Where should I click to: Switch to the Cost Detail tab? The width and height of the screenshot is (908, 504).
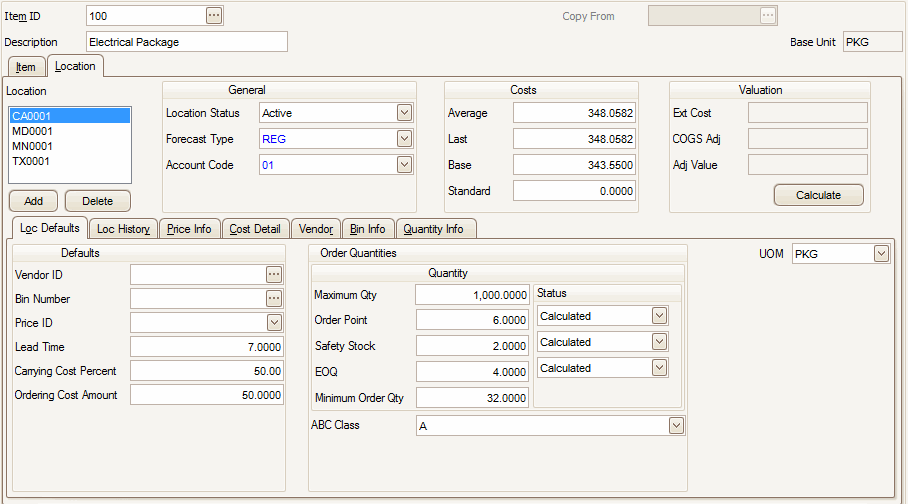point(256,229)
